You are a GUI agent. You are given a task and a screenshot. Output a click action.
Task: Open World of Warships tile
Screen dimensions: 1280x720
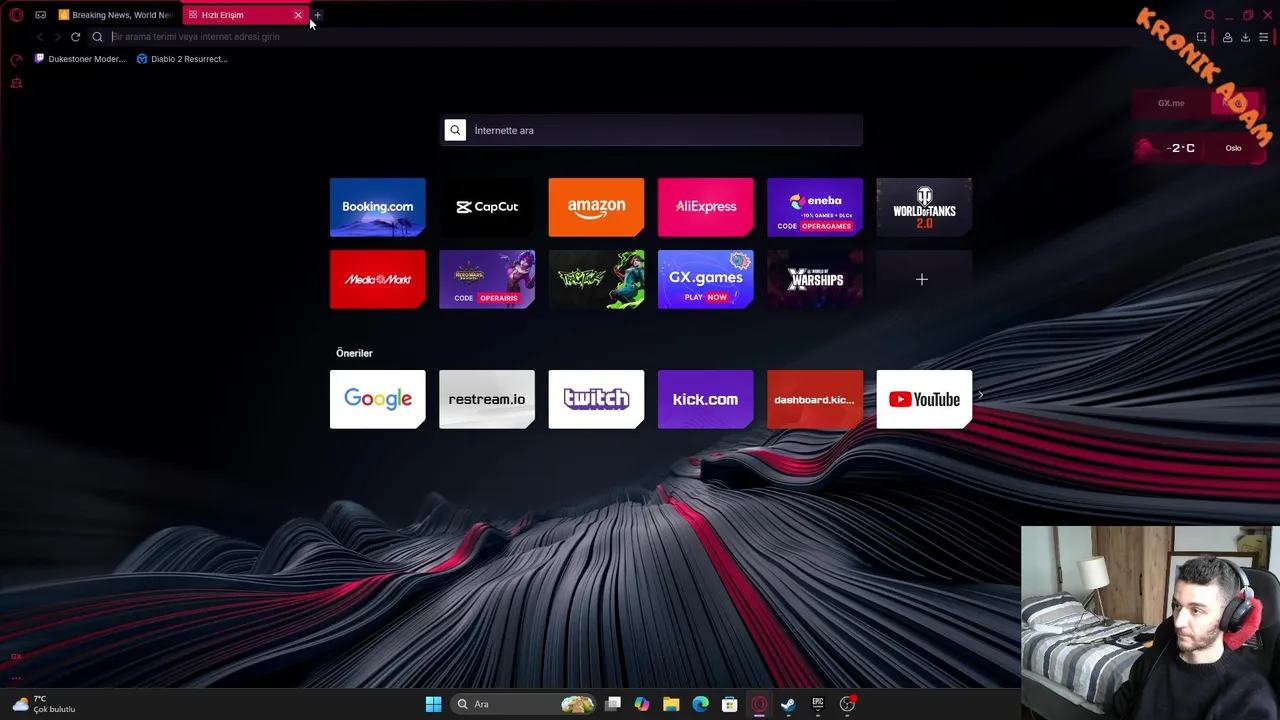[815, 279]
